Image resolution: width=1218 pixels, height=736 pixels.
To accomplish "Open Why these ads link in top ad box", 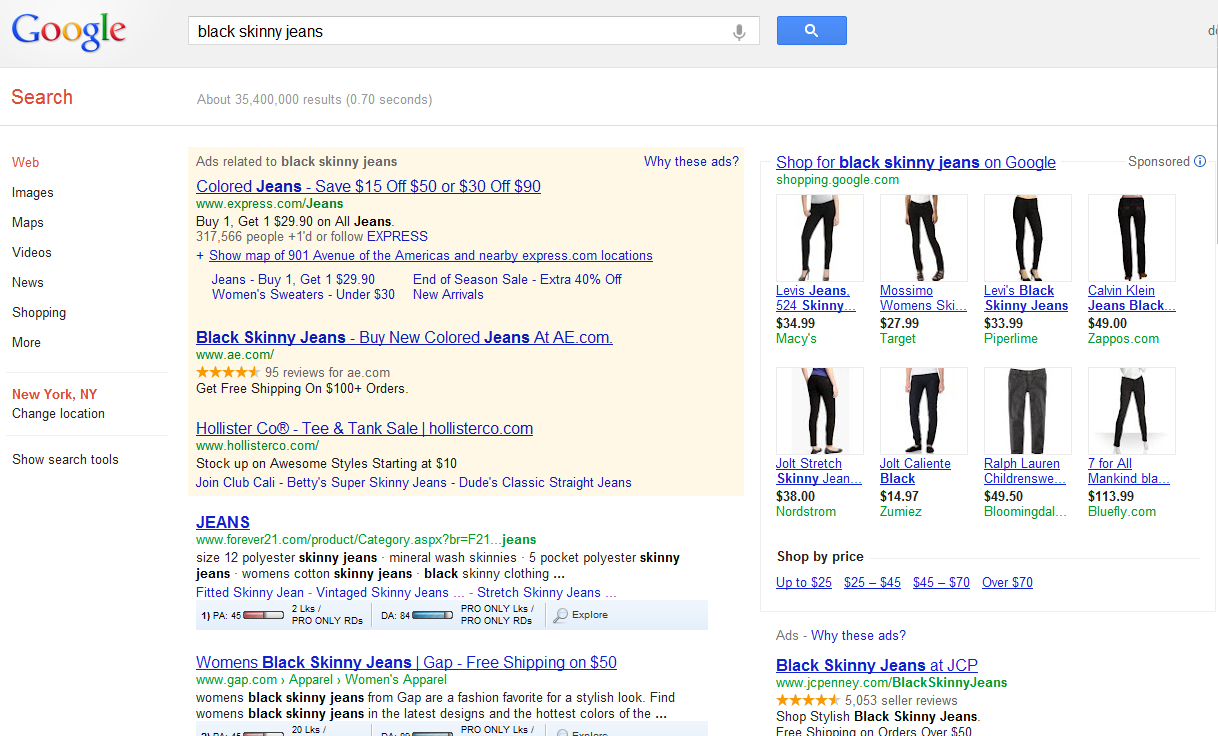I will pos(691,161).
